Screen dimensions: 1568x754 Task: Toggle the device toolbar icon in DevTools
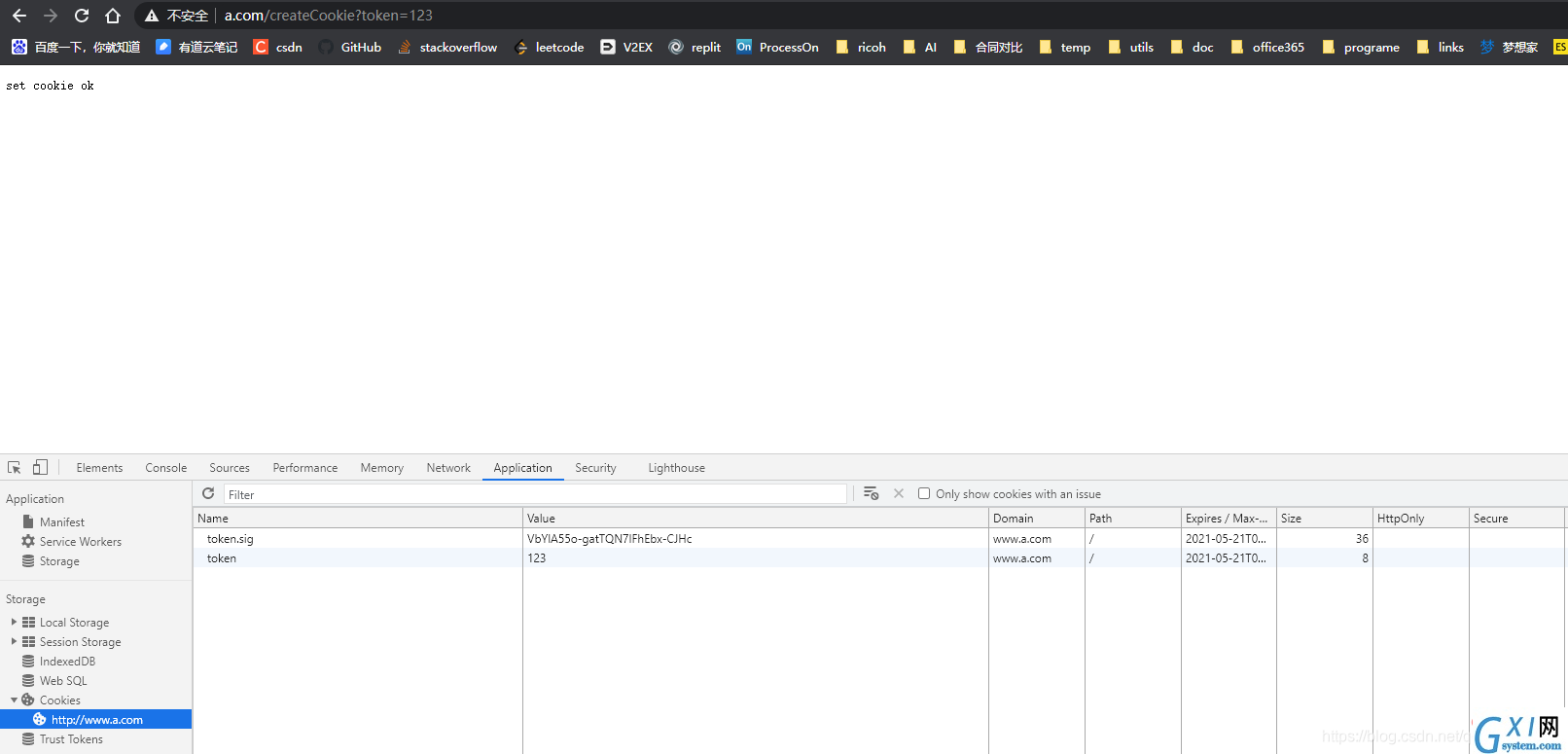(40, 468)
